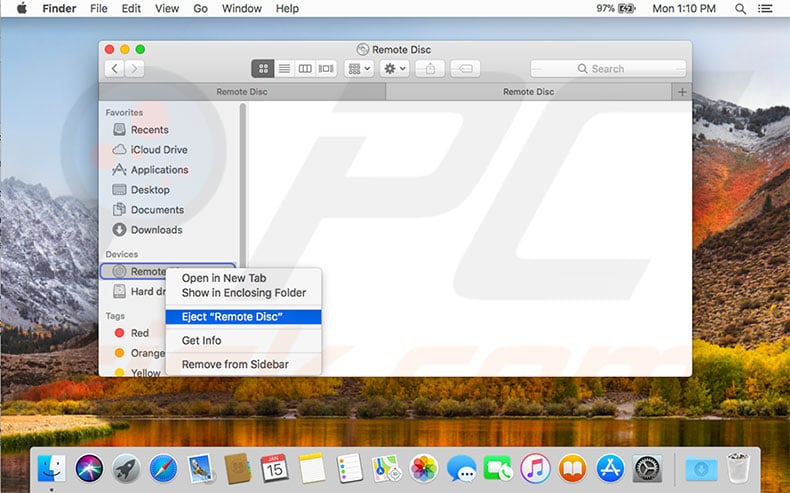Select the Hard drive sidebar item
The width and height of the screenshot is (790, 493).
[139, 292]
